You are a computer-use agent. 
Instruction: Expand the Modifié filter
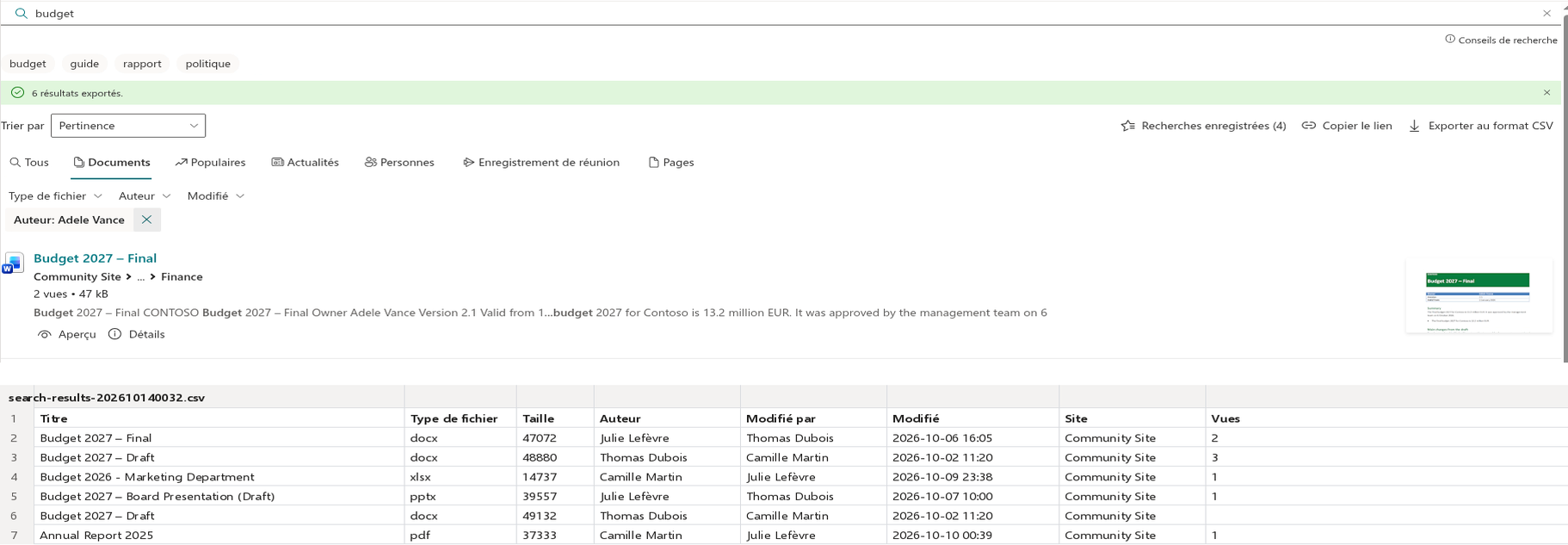tap(216, 195)
